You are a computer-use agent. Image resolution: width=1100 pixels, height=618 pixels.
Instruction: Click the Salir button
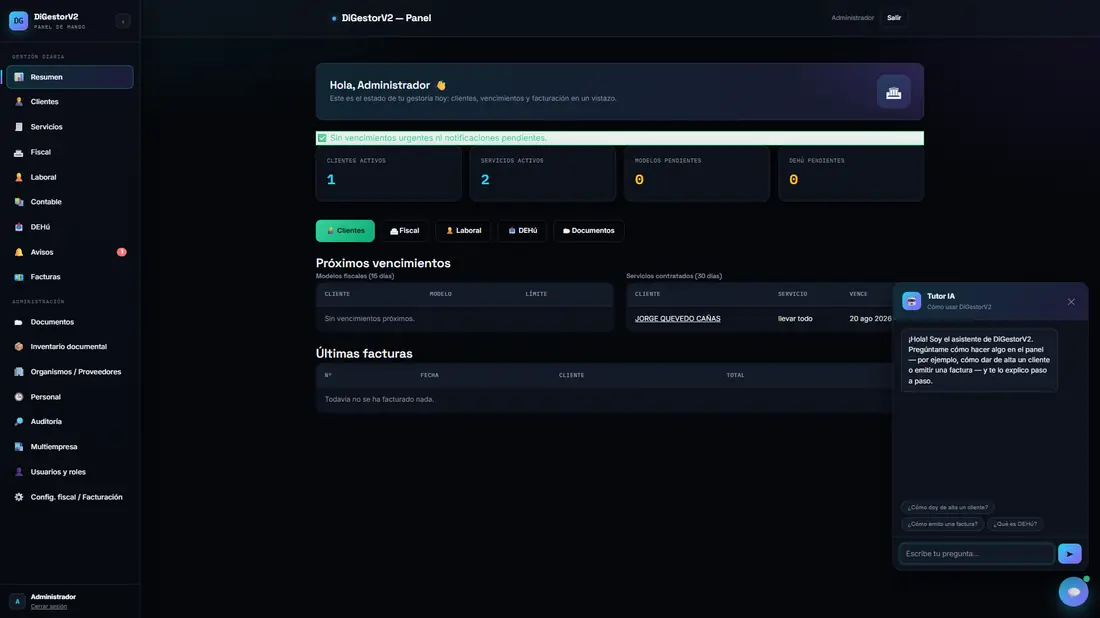point(894,18)
